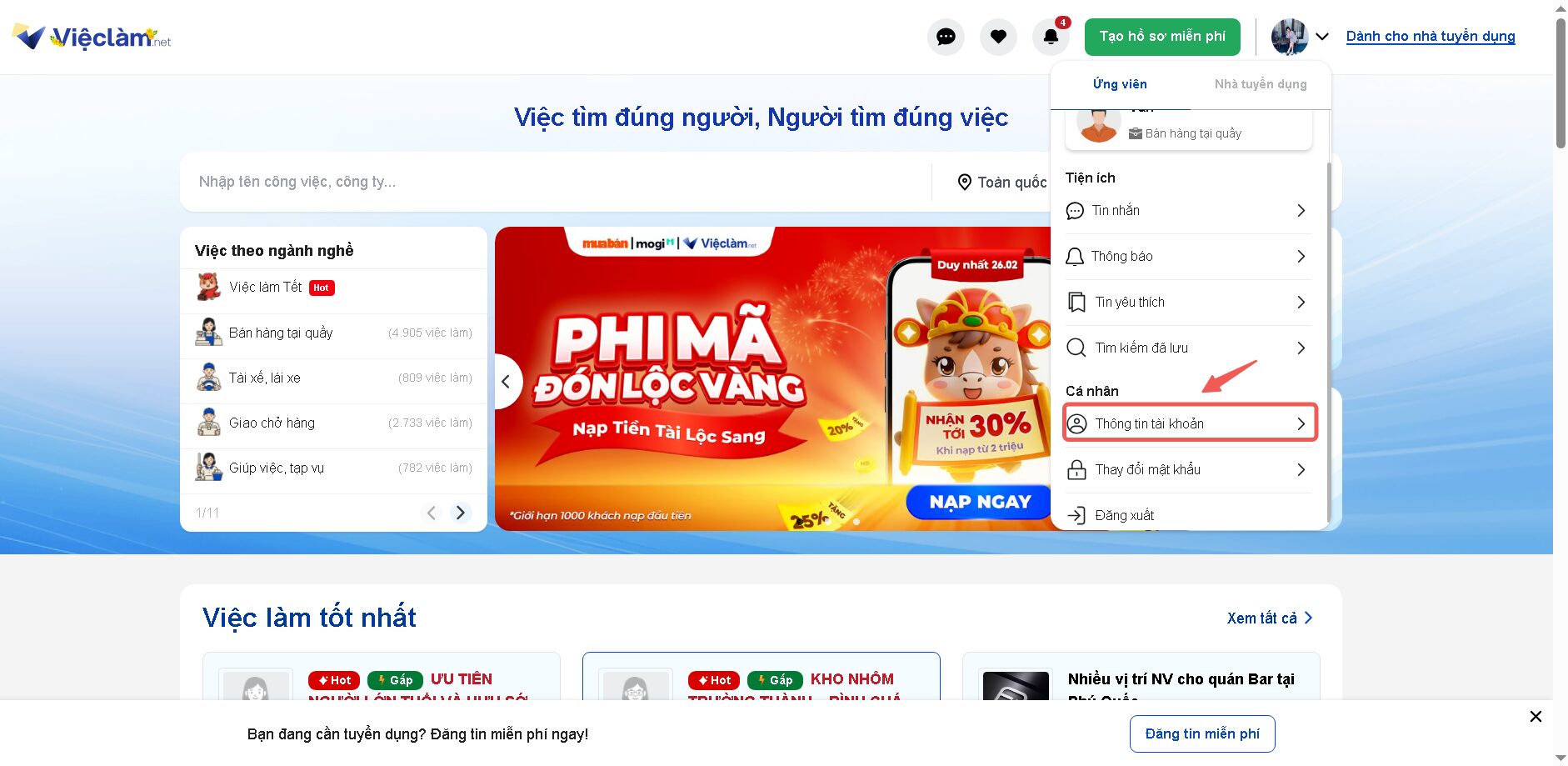This screenshot has width=1568, height=766.
Task: Expand the account avatar dropdown arrow
Action: click(1322, 37)
